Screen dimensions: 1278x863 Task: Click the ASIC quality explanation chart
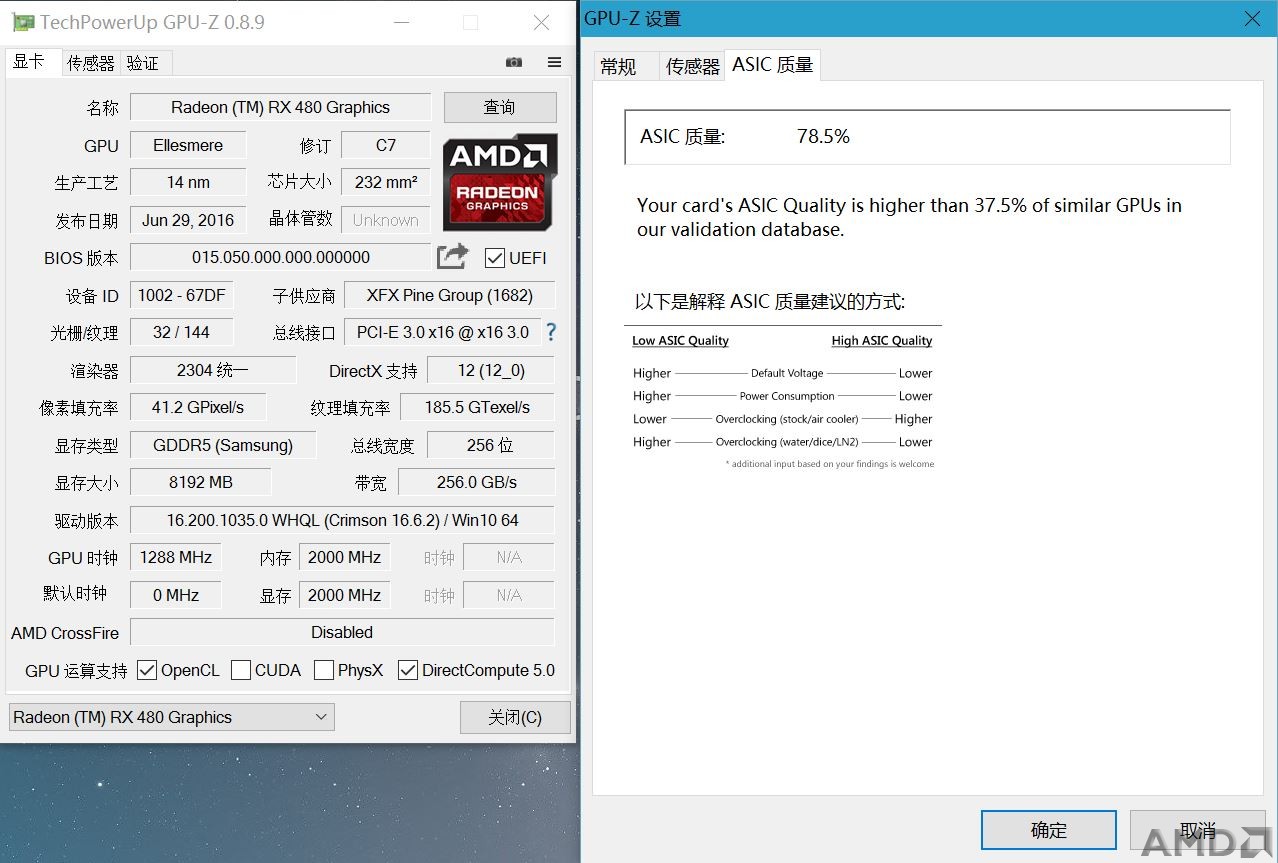click(x=783, y=400)
